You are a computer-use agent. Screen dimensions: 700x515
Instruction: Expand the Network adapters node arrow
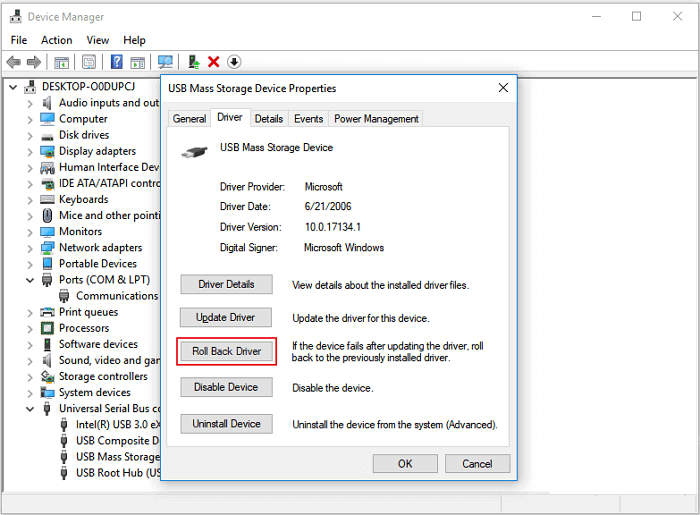coord(30,248)
